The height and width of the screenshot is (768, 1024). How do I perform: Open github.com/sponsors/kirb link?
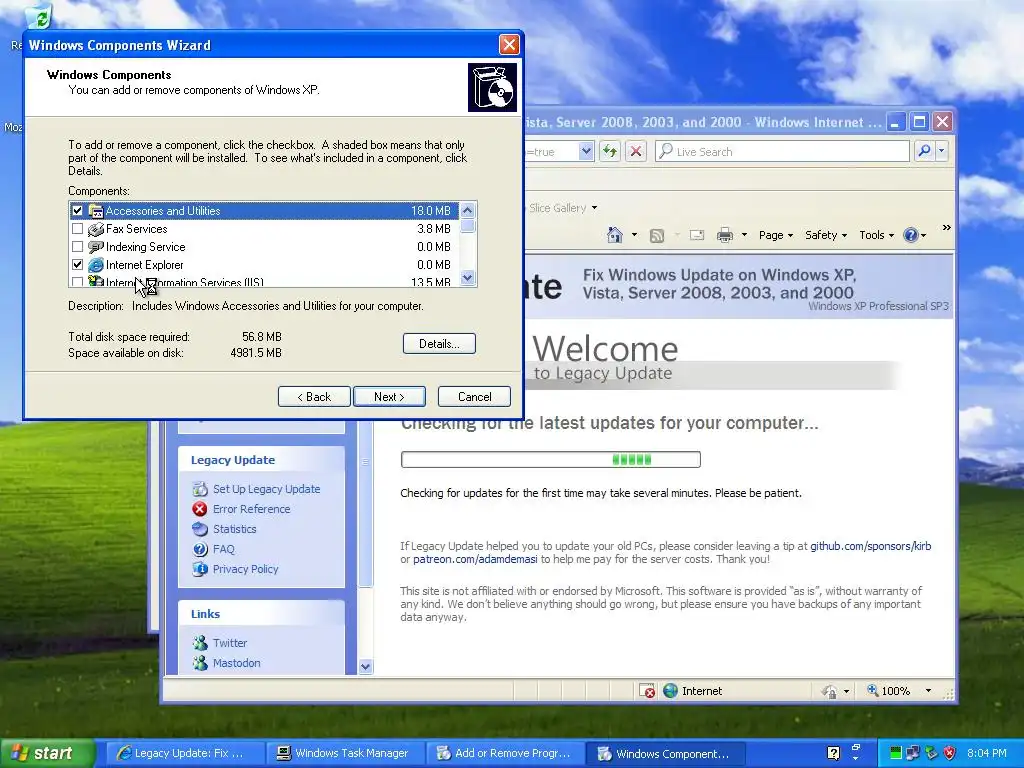pos(871,546)
